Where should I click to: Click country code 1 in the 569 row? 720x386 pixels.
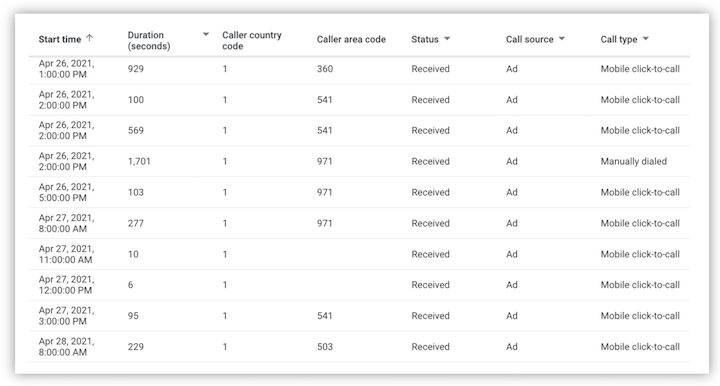(x=225, y=130)
